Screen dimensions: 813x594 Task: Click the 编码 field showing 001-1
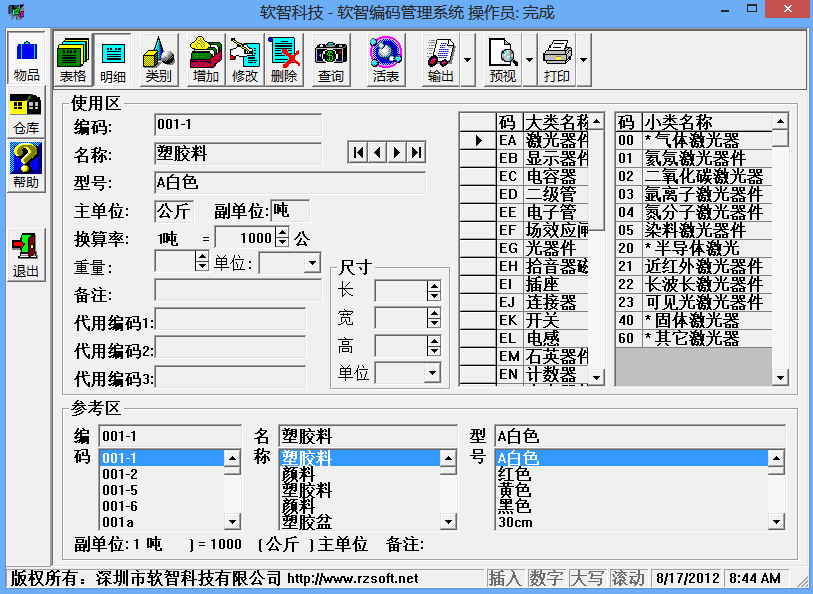[238, 125]
